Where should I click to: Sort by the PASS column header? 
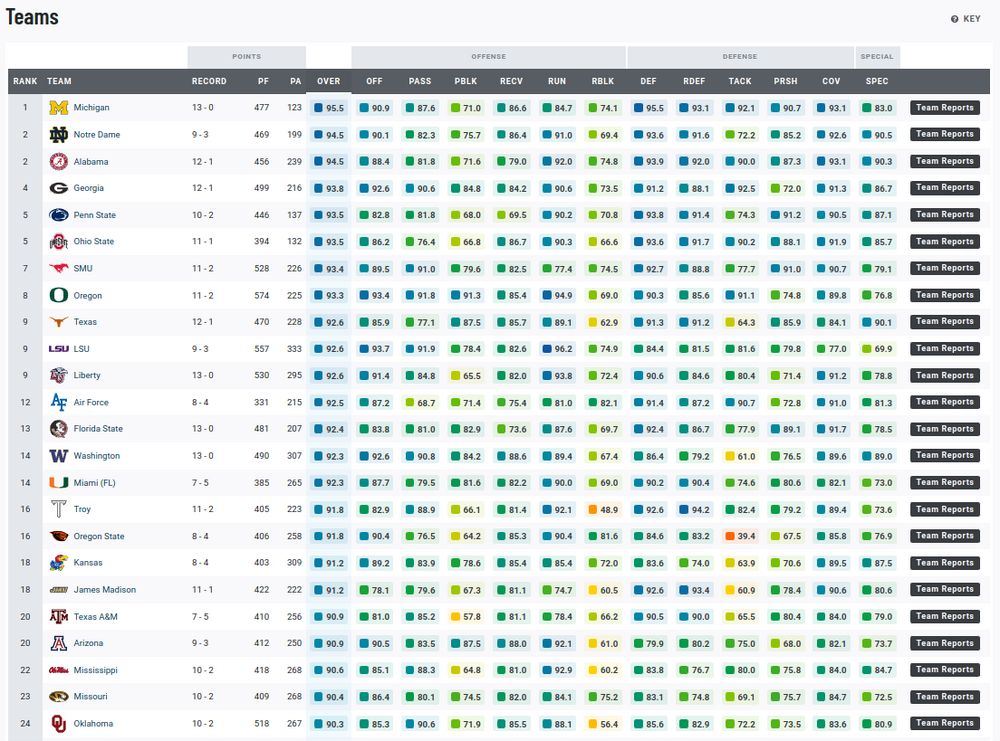pyautogui.click(x=420, y=81)
